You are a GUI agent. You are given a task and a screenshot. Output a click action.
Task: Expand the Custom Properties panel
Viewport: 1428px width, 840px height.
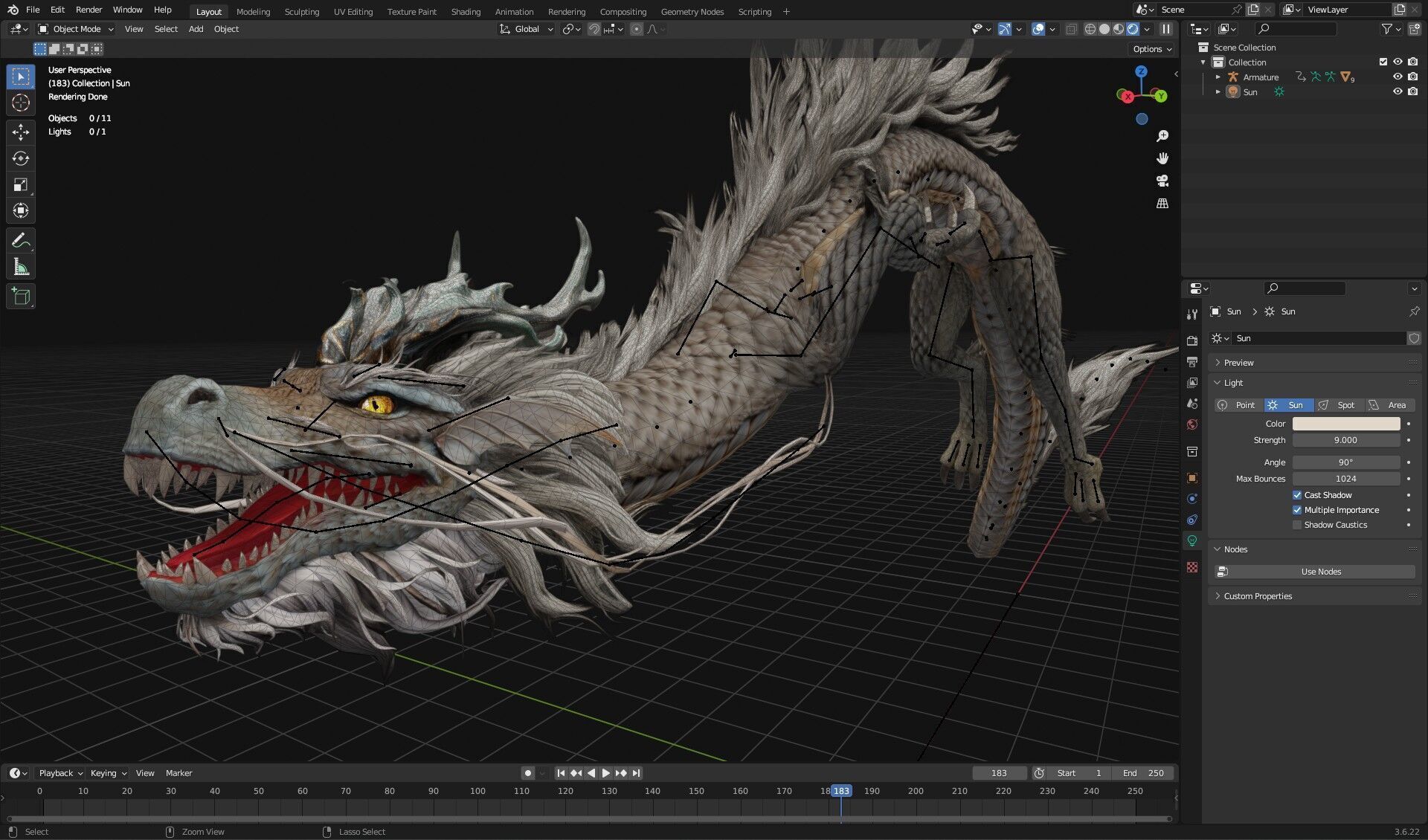tap(1258, 596)
